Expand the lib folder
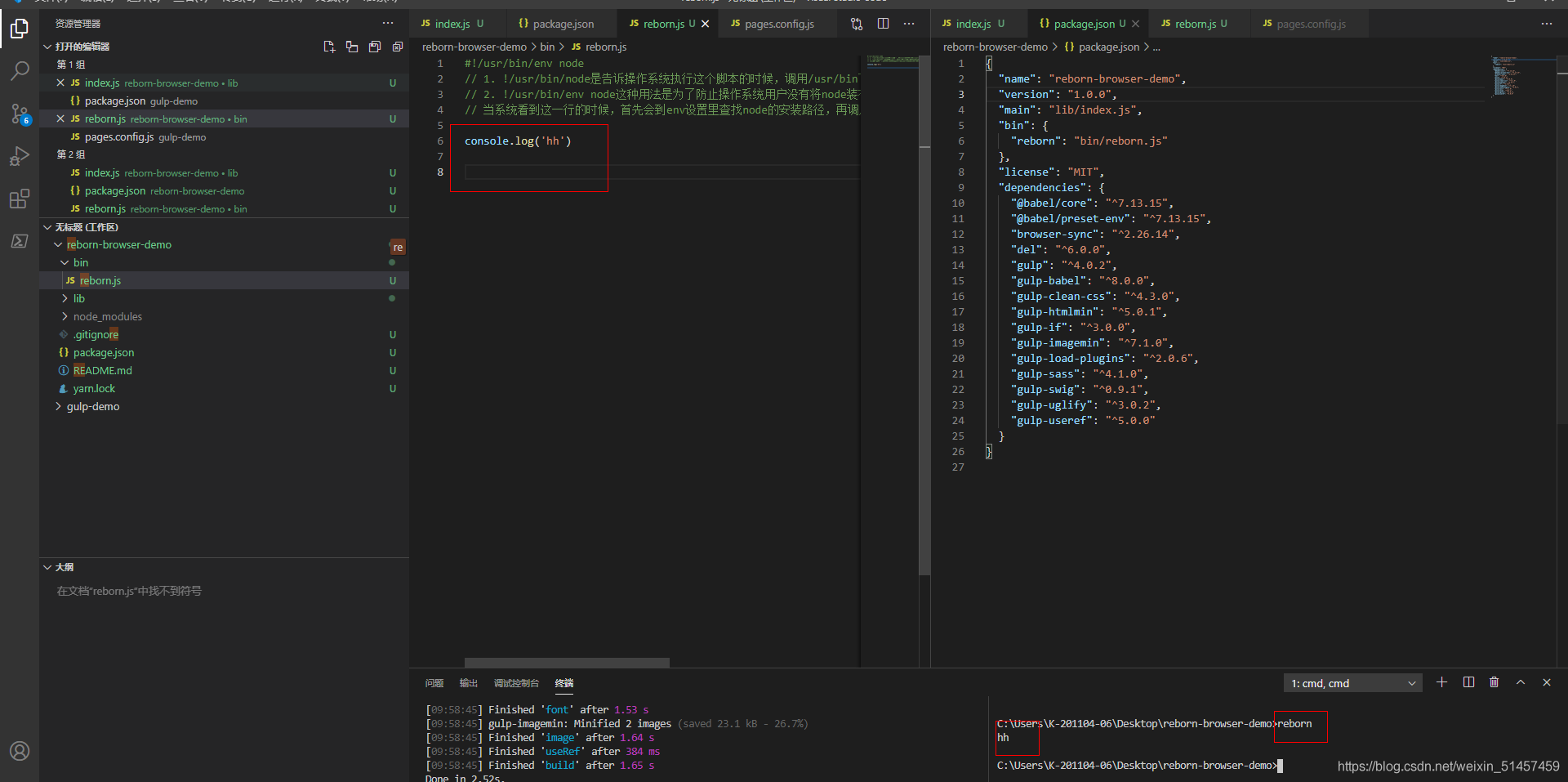This screenshot has width=1568, height=782. tap(65, 298)
